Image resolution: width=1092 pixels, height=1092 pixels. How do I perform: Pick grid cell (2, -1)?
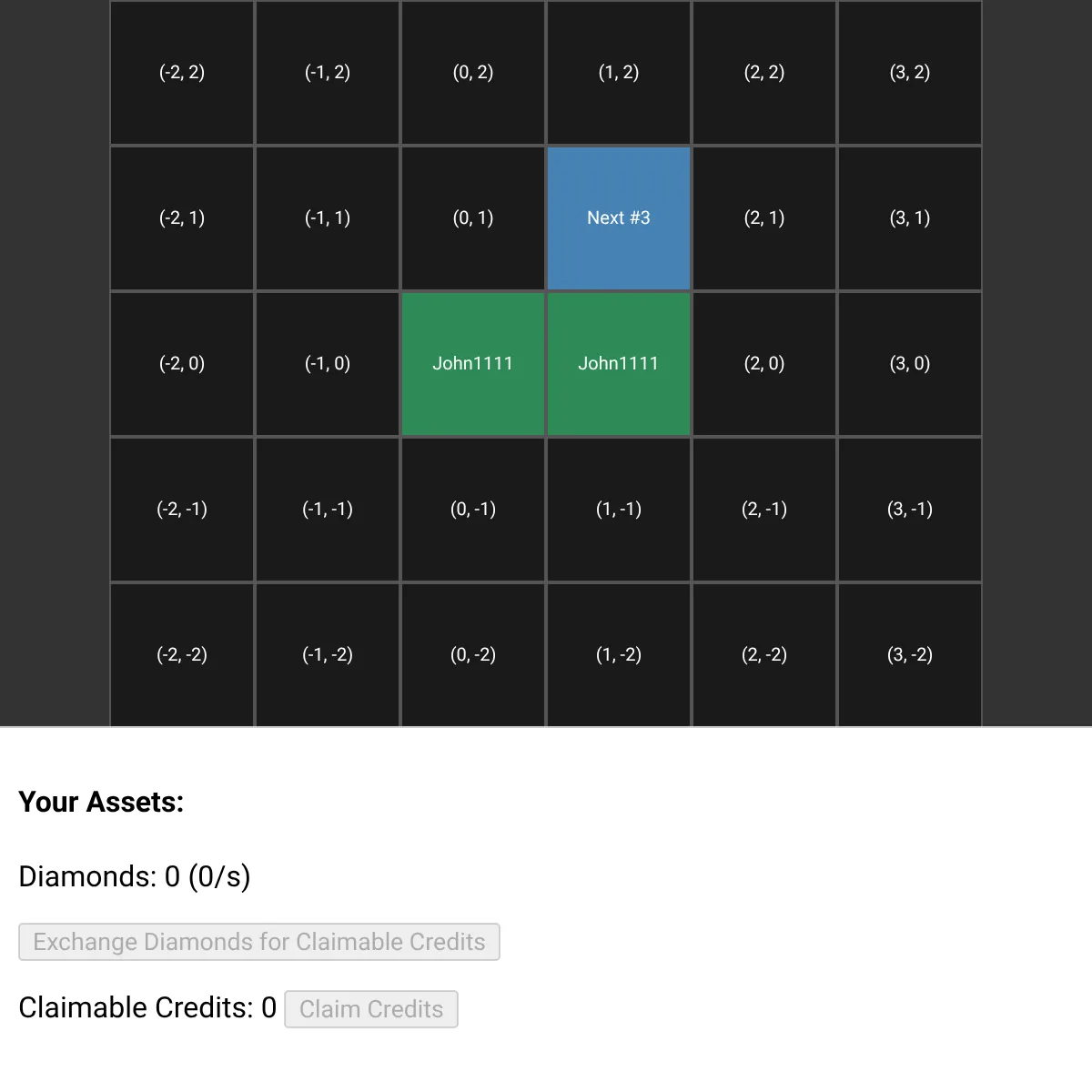764,510
